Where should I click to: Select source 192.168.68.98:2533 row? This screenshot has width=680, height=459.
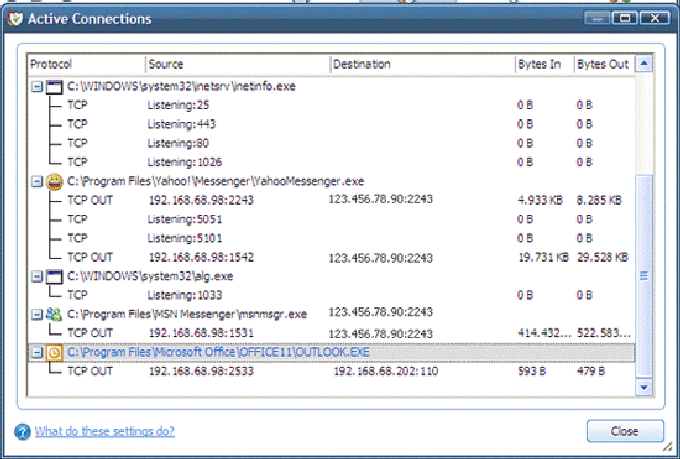[x=331, y=371]
